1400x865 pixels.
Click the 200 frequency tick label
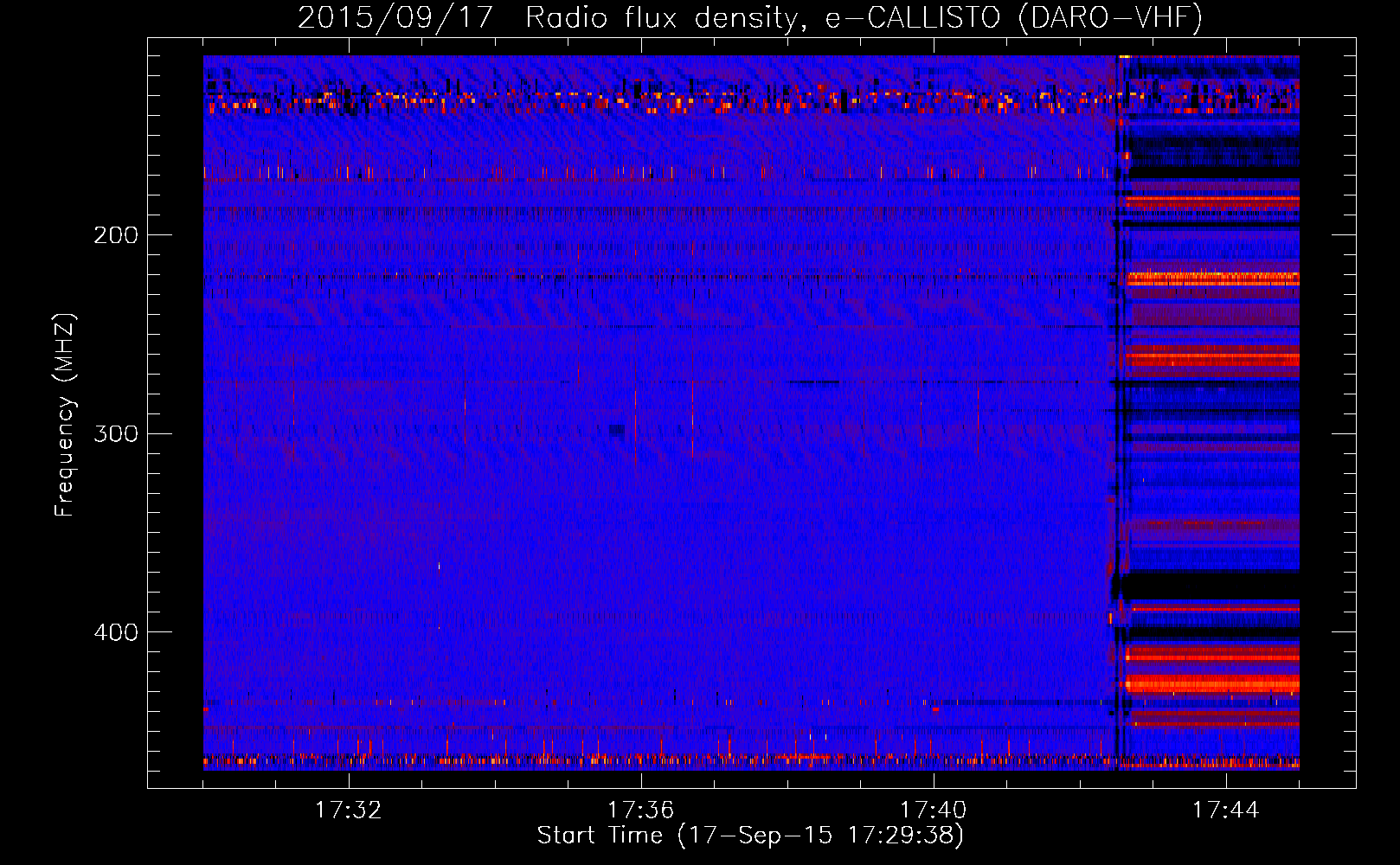(116, 235)
